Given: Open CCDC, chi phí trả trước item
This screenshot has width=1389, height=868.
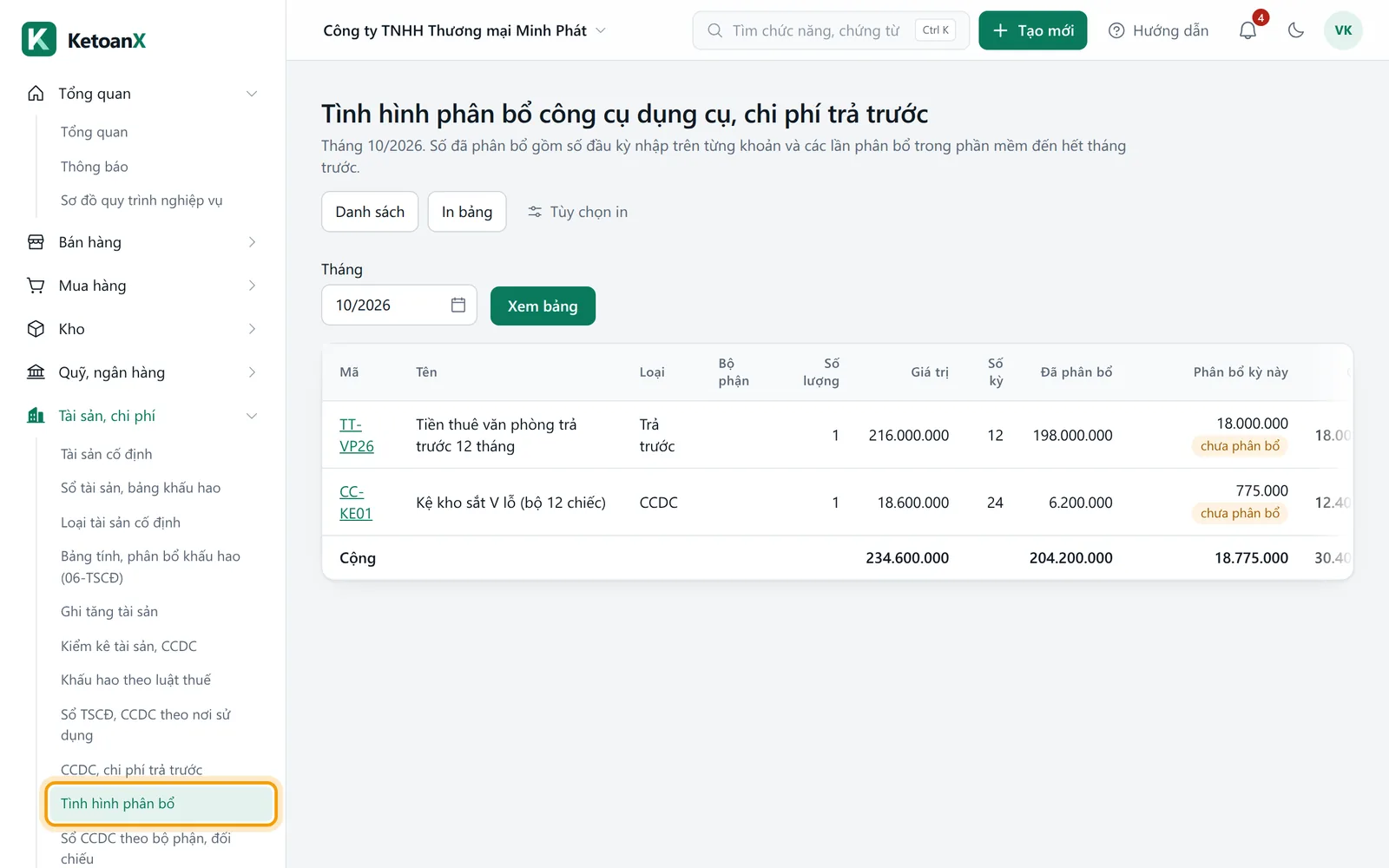Looking at the screenshot, I should pyautogui.click(x=131, y=770).
